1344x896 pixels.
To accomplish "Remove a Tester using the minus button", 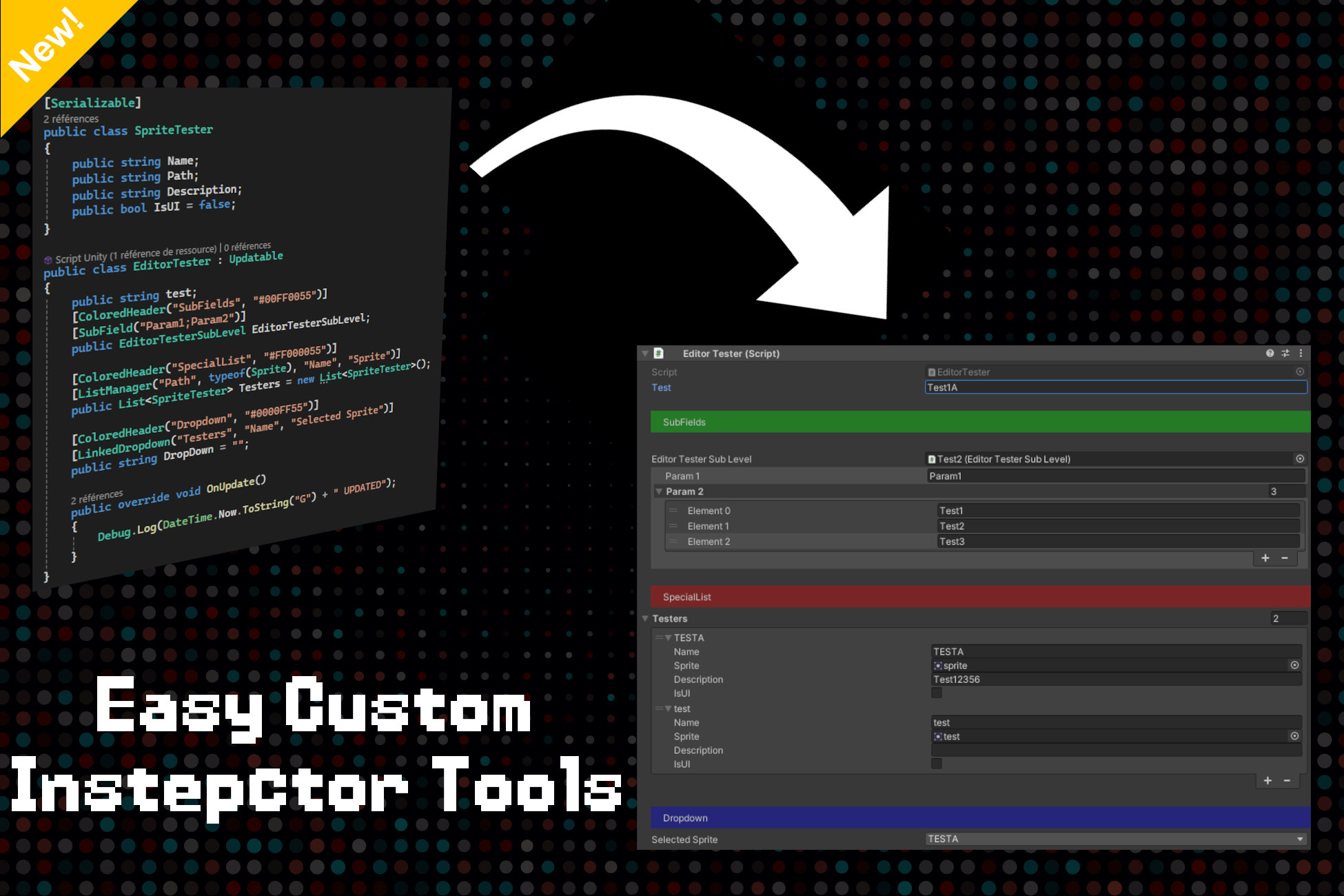I will (x=1287, y=780).
